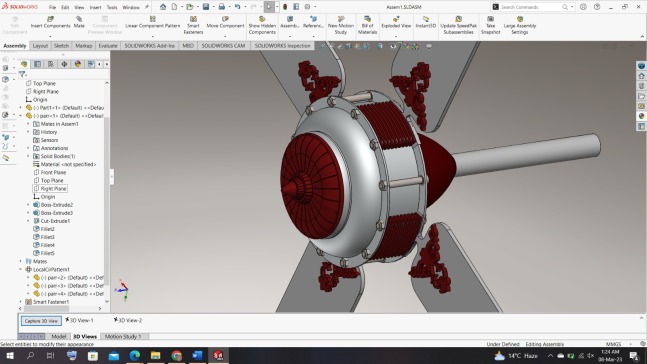Click the Home icon in quick access toolbar
The width and height of the screenshot is (647, 364).
click(163, 7)
